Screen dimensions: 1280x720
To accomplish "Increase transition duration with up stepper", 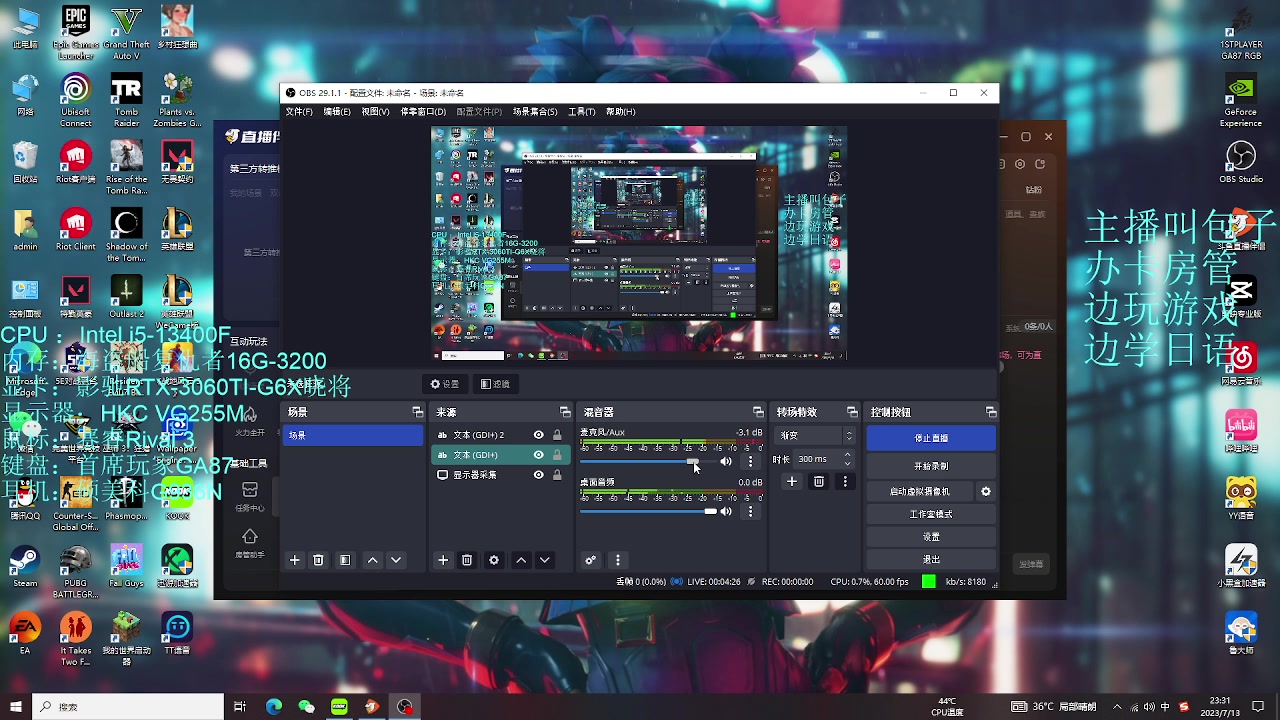I will click(848, 455).
